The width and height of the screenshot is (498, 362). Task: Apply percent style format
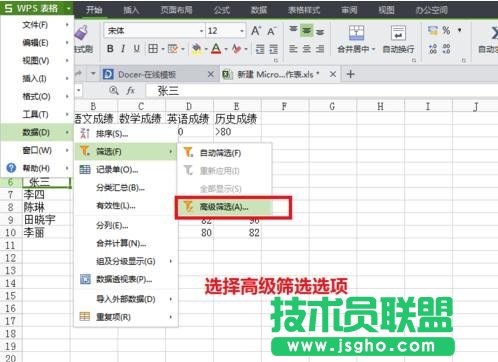446,31
